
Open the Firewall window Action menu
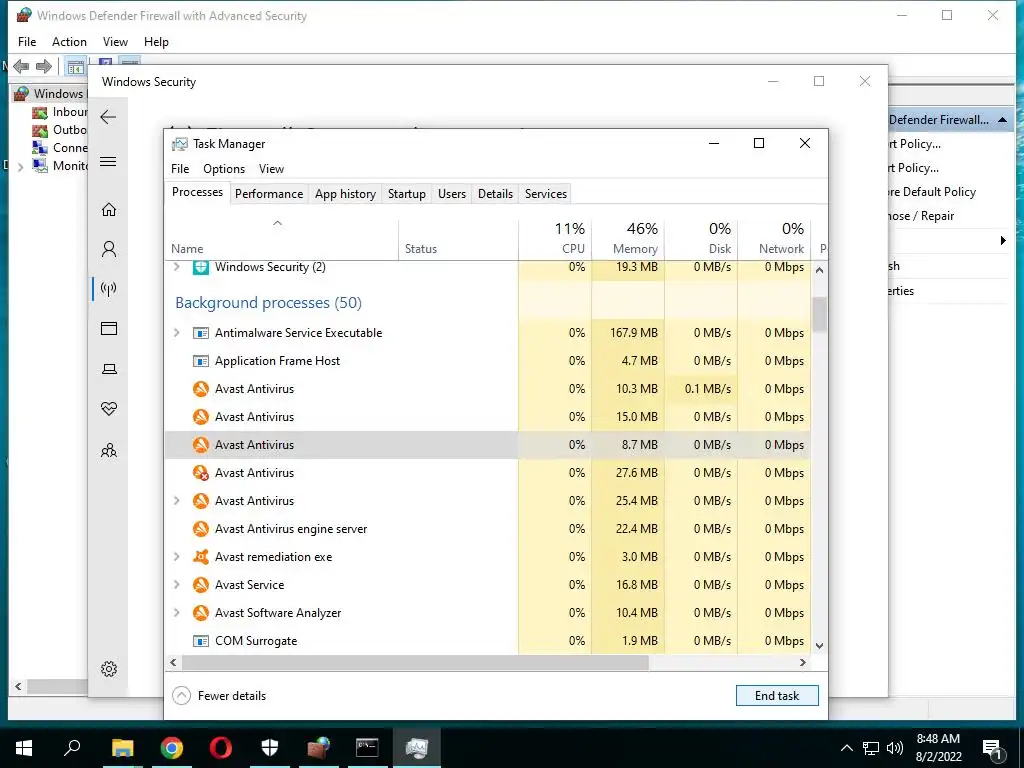pos(69,42)
